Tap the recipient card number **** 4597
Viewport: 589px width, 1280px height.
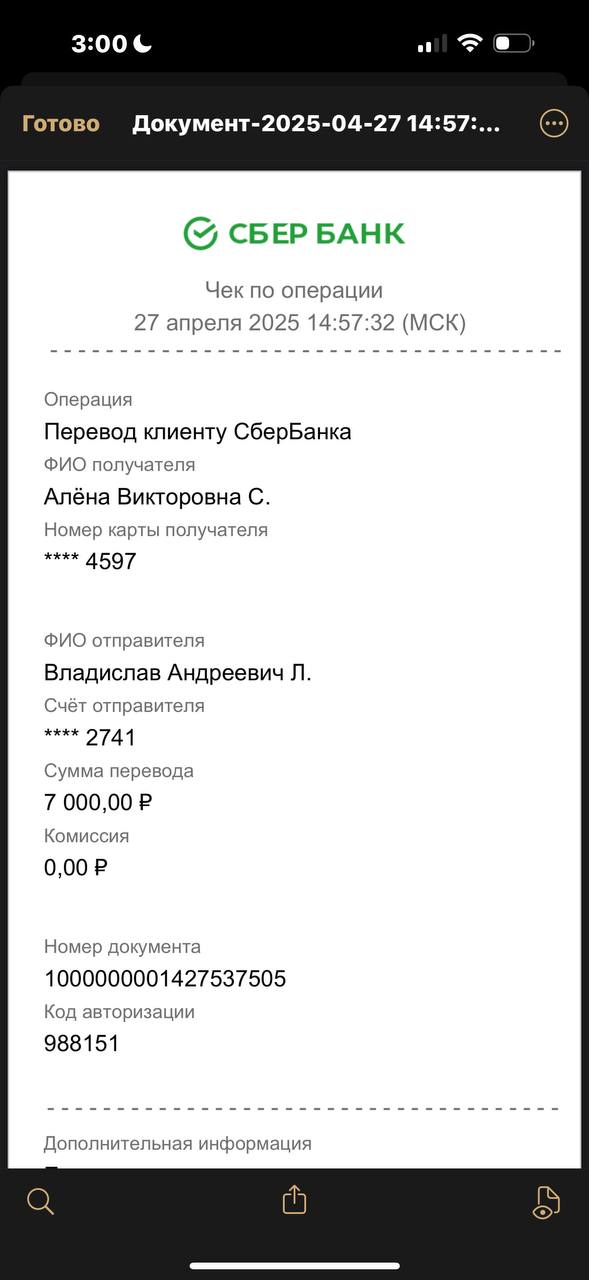[90, 561]
